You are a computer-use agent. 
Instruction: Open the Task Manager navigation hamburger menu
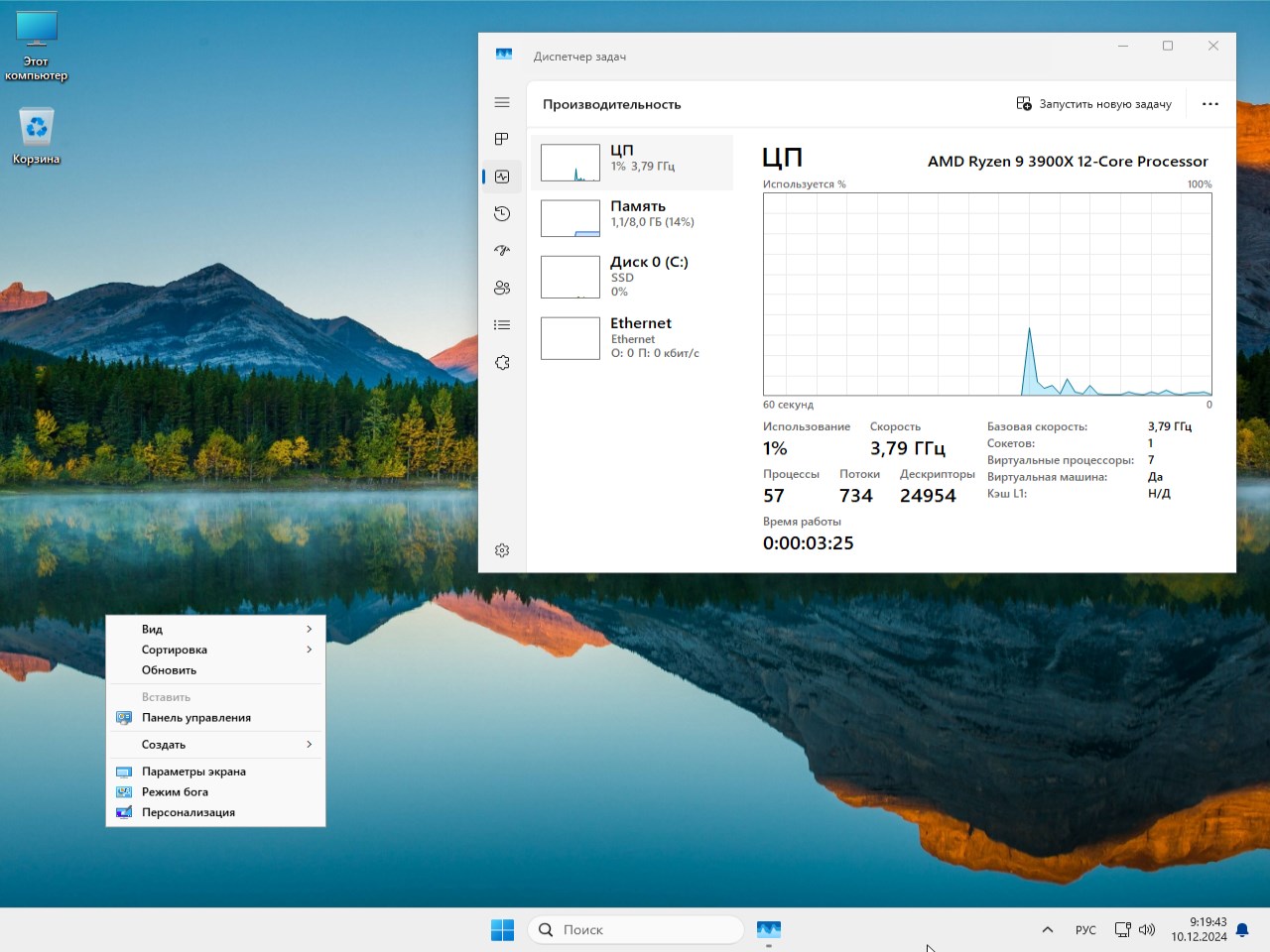(502, 102)
